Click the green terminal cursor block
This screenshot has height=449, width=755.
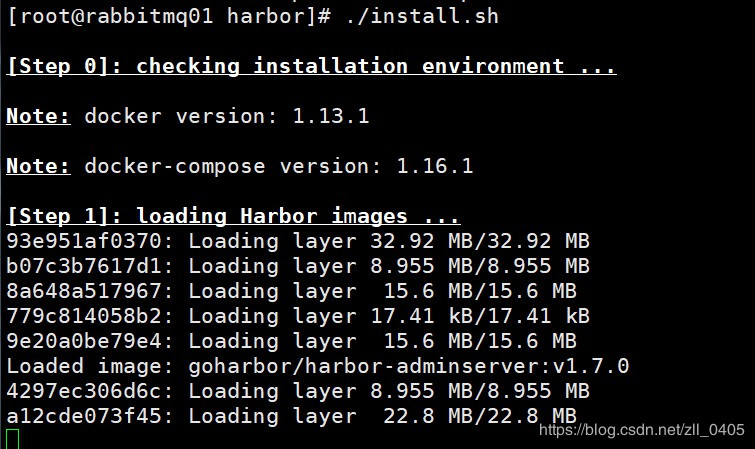click(x=12, y=439)
